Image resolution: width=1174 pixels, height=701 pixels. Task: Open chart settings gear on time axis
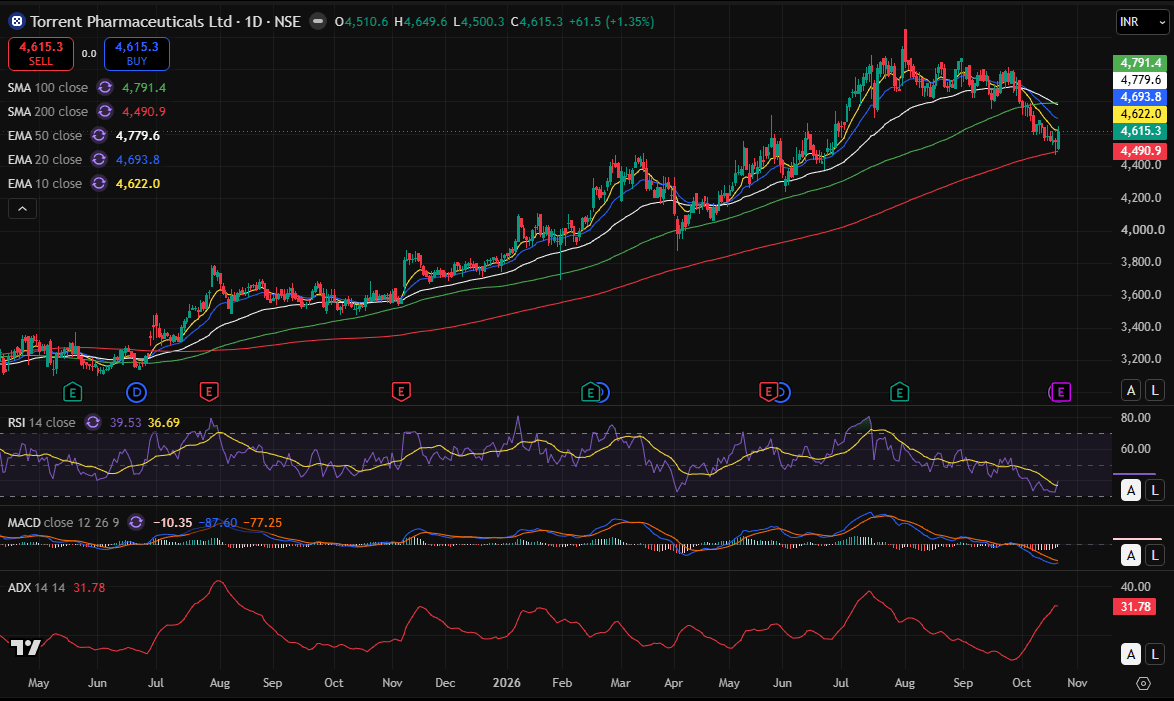1143,683
